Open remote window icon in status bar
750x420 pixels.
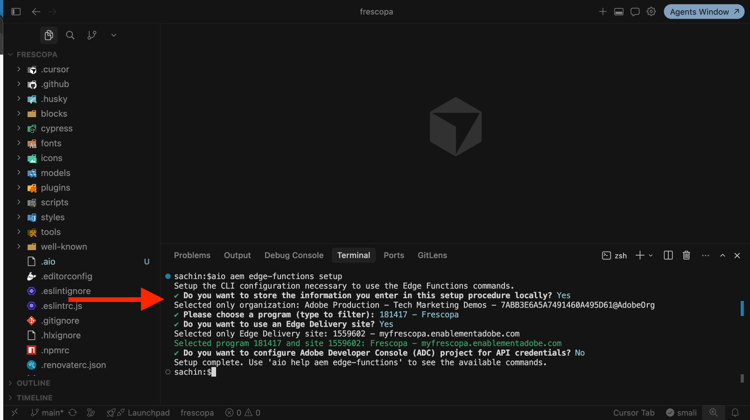(15, 413)
